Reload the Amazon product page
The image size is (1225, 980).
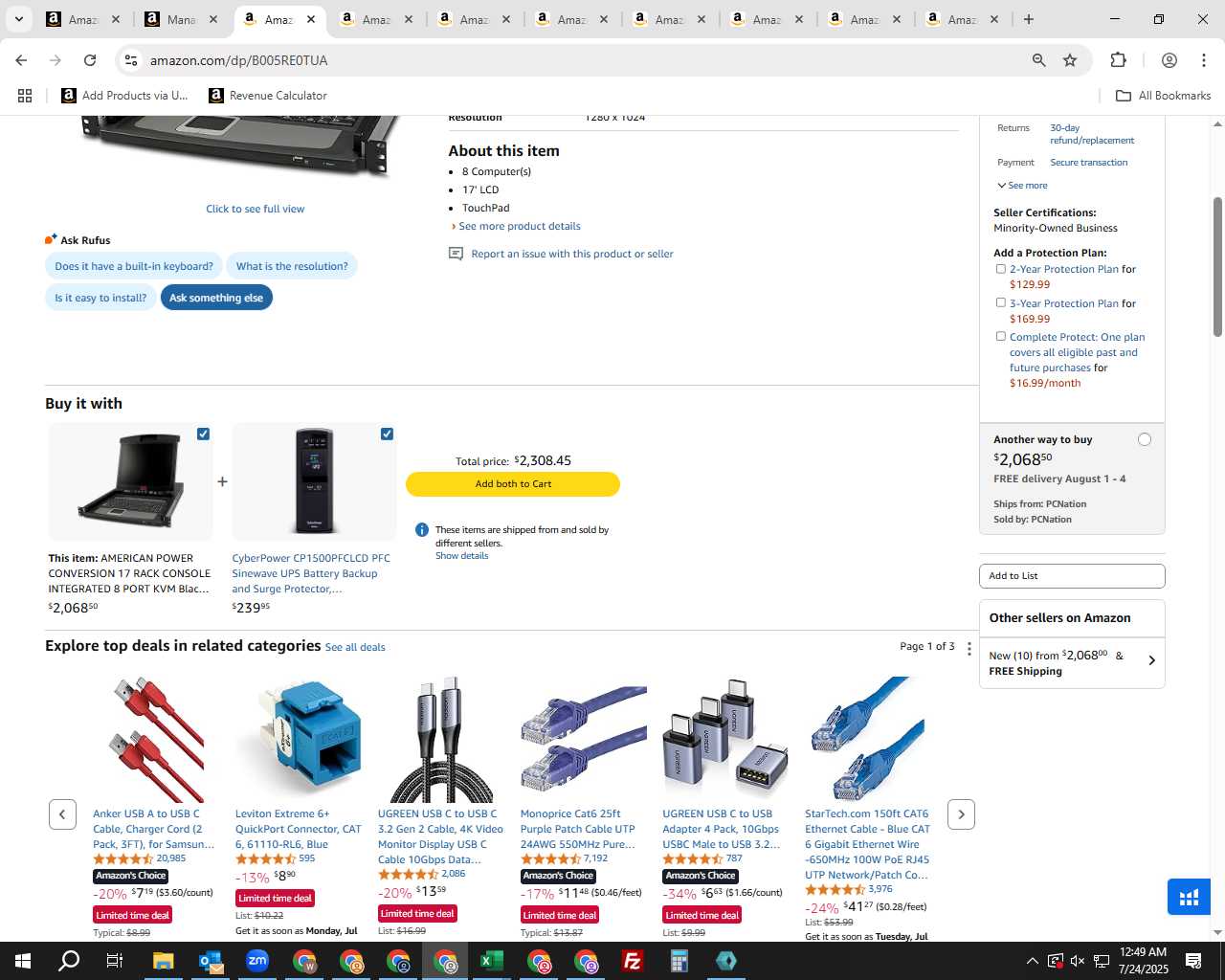(x=90, y=60)
